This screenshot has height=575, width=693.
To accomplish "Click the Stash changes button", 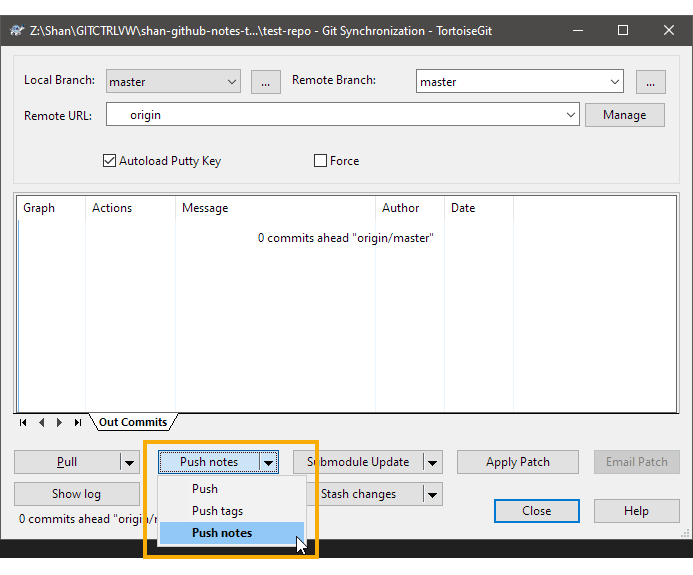I will [x=365, y=494].
